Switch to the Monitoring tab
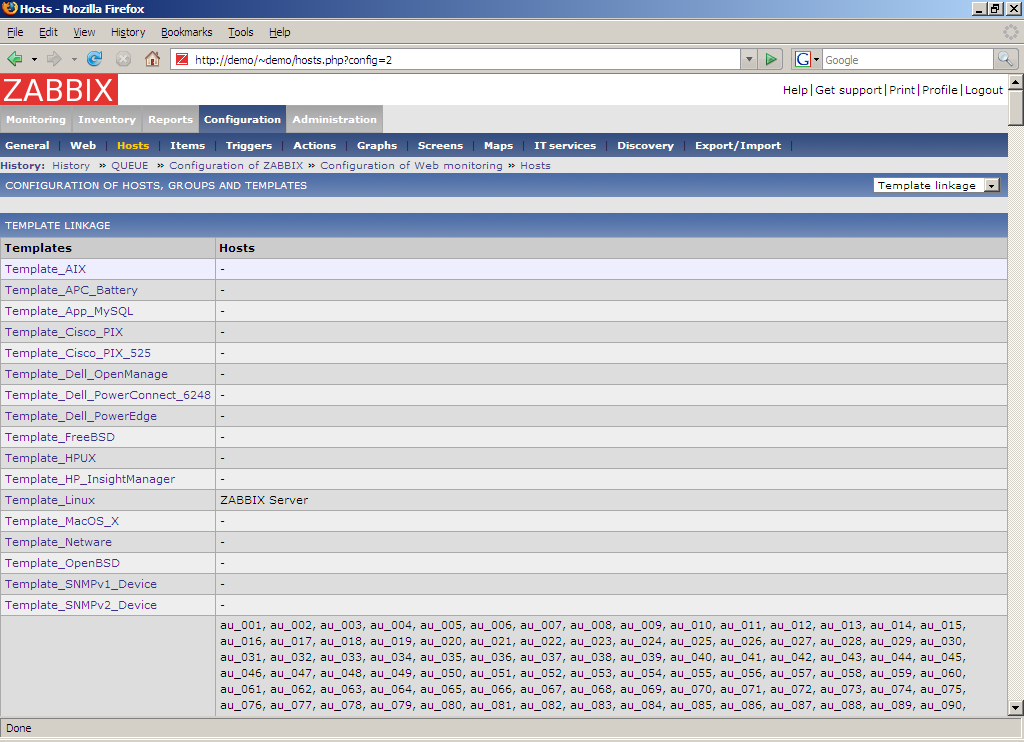This screenshot has width=1024, height=742. [x=36, y=120]
